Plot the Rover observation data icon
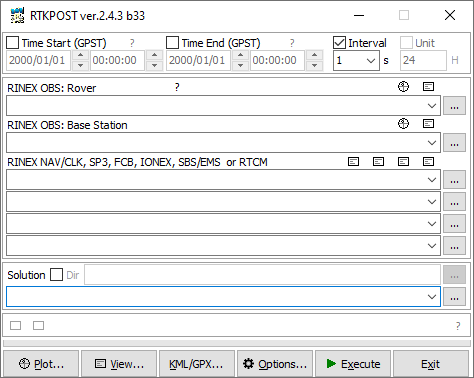Image resolution: width=474 pixels, height=378 pixels. pos(403,87)
